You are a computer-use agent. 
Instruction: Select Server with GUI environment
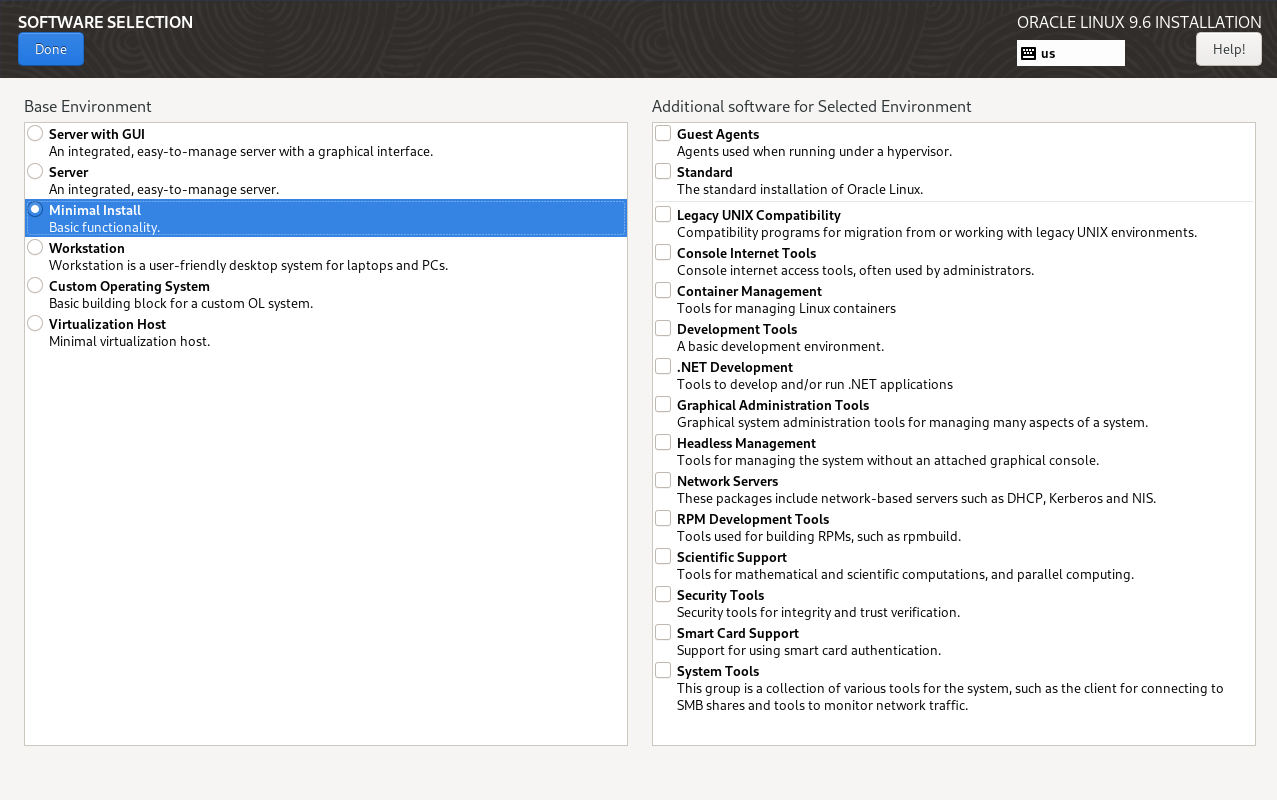pos(36,134)
